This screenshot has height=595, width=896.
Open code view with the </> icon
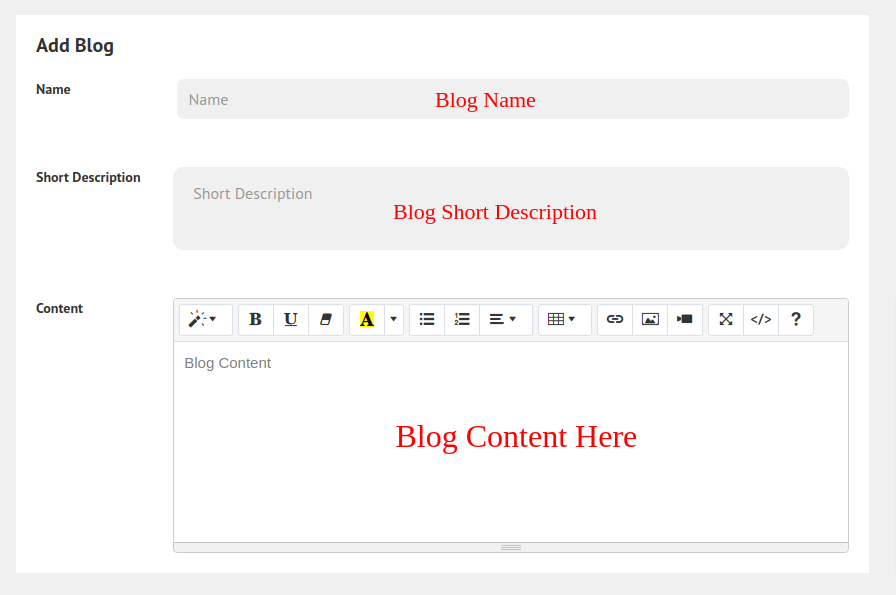pyautogui.click(x=761, y=319)
